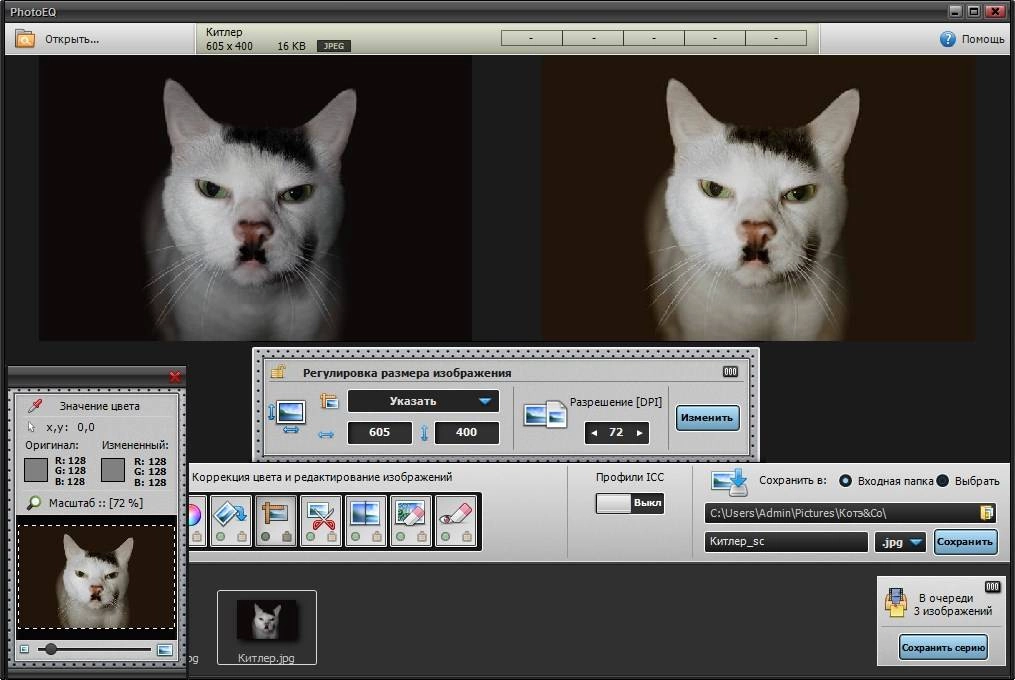The image size is (1015, 680).
Task: Click the Масштаб :: [72 %] text
Action: [96, 503]
